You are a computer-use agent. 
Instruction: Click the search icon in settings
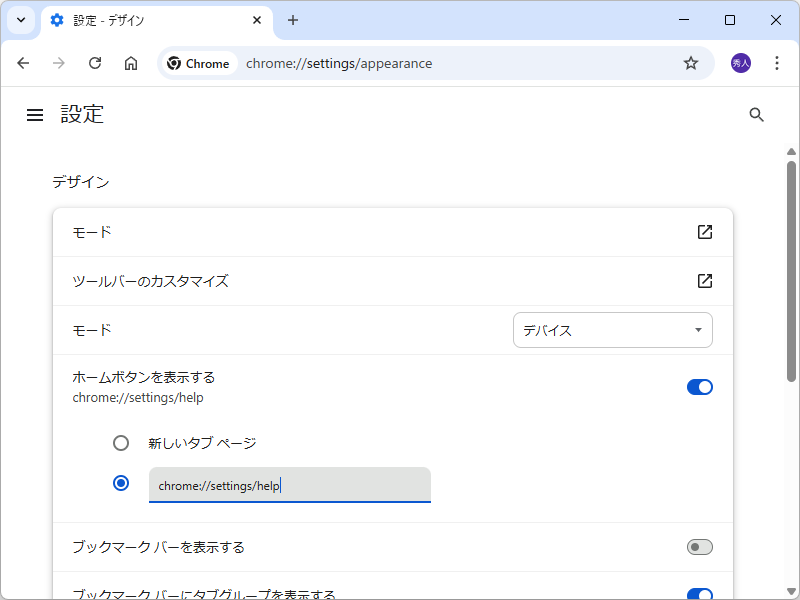pyautogui.click(x=756, y=114)
